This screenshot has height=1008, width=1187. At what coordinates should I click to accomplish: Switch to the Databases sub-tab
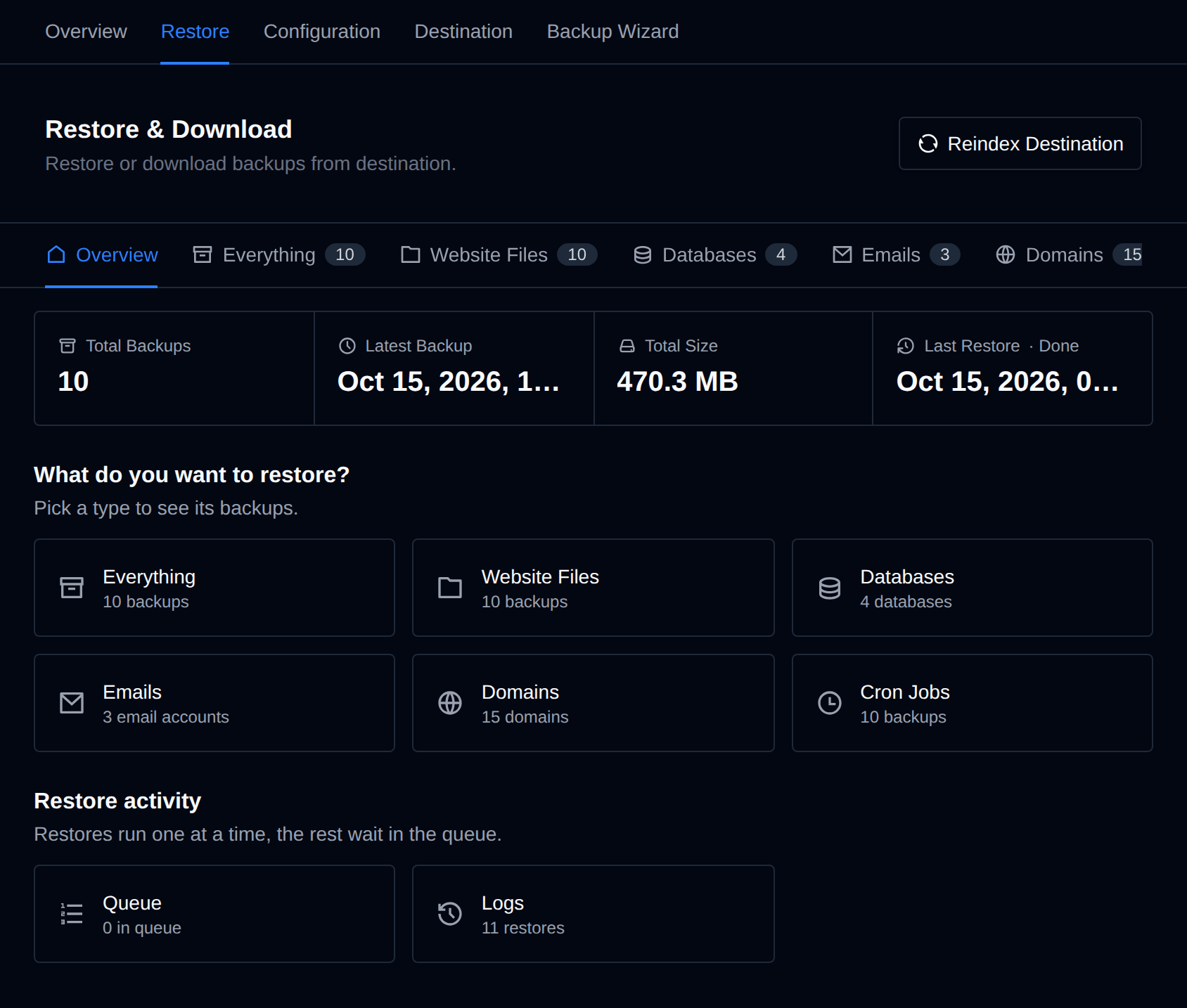coord(715,254)
